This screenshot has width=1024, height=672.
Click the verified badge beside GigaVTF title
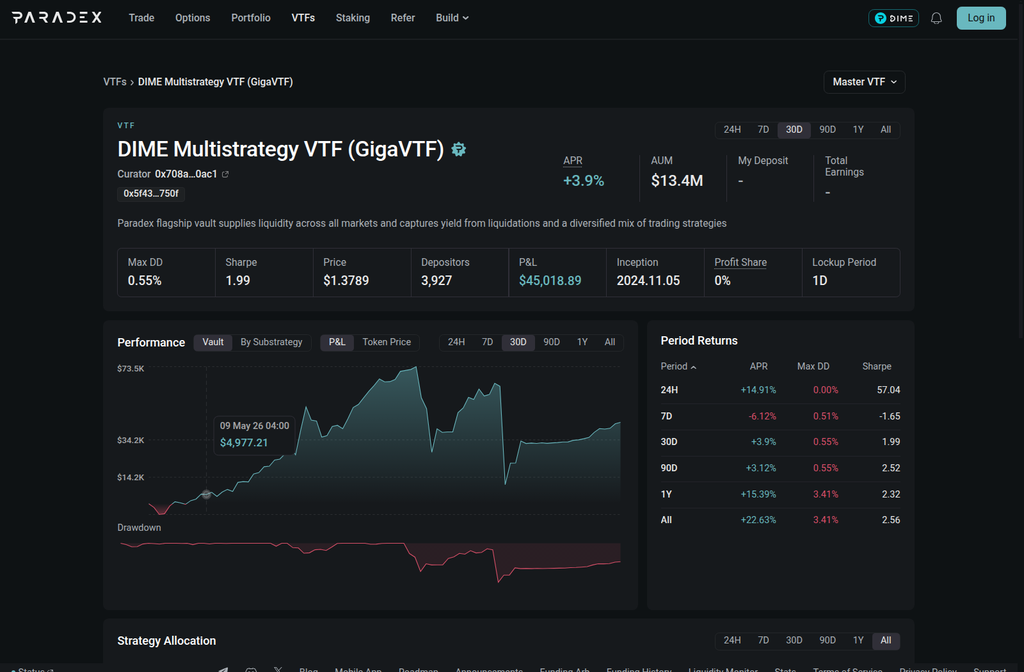(x=458, y=150)
